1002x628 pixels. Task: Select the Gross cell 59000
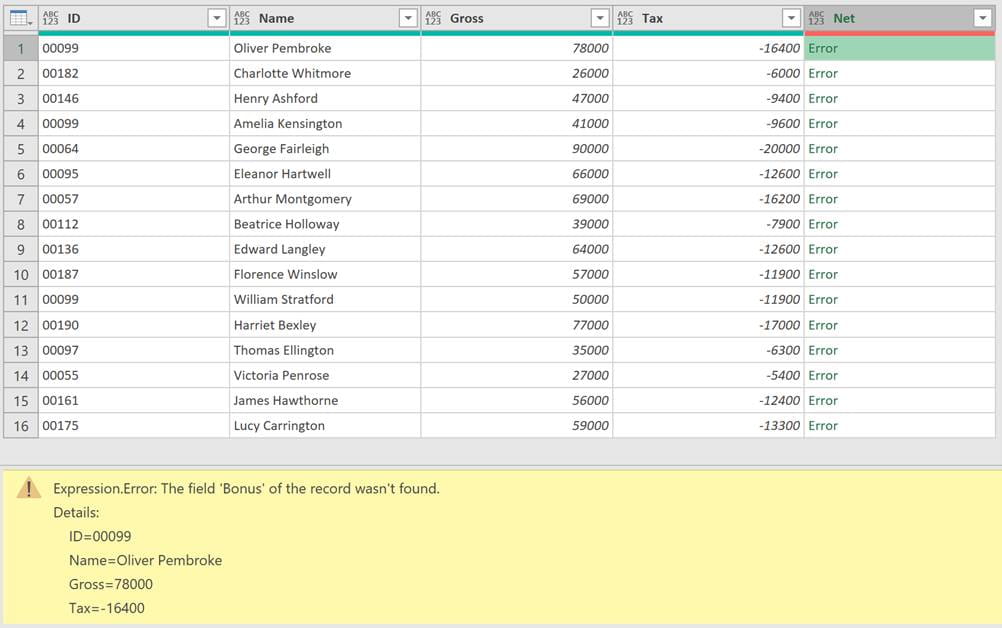pos(516,425)
